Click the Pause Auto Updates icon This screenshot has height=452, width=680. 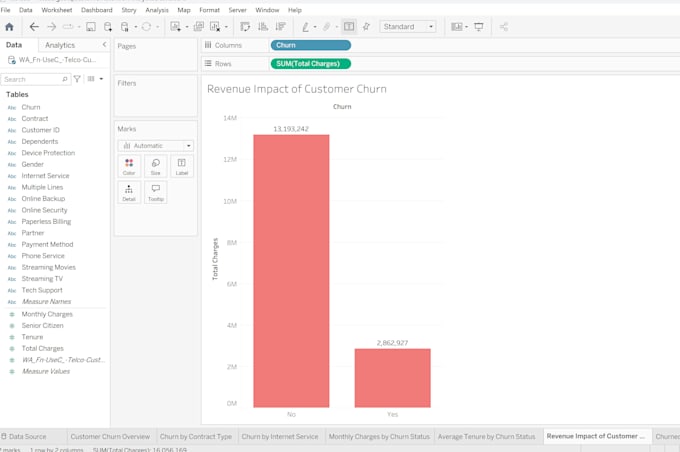(x=125, y=27)
